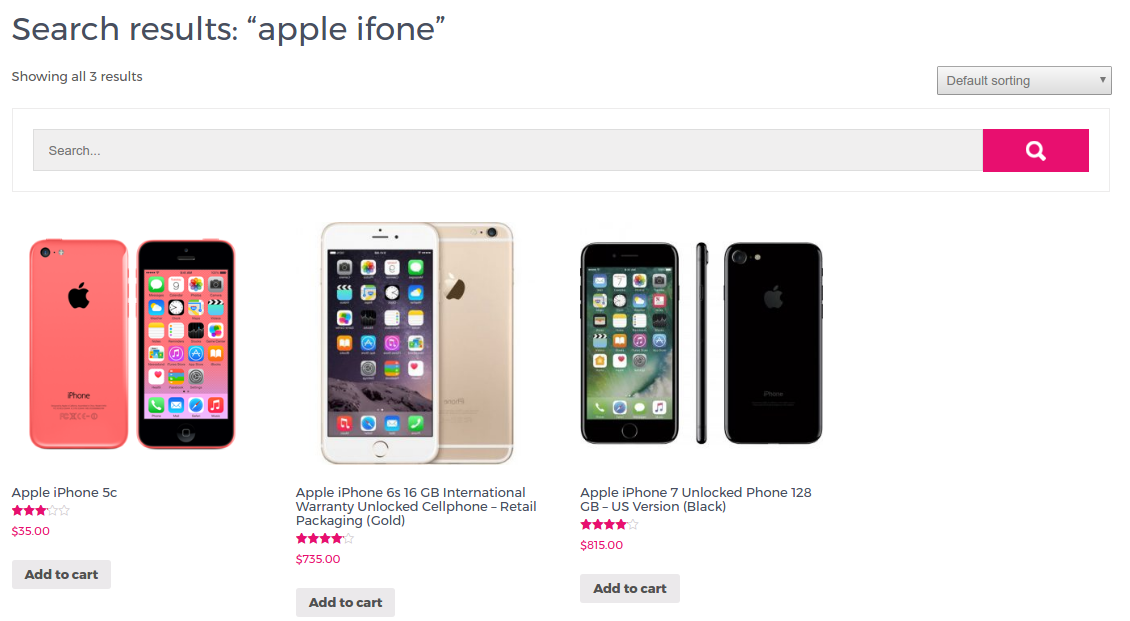Click the $35.00 price
1130x621 pixels.
(x=30, y=531)
